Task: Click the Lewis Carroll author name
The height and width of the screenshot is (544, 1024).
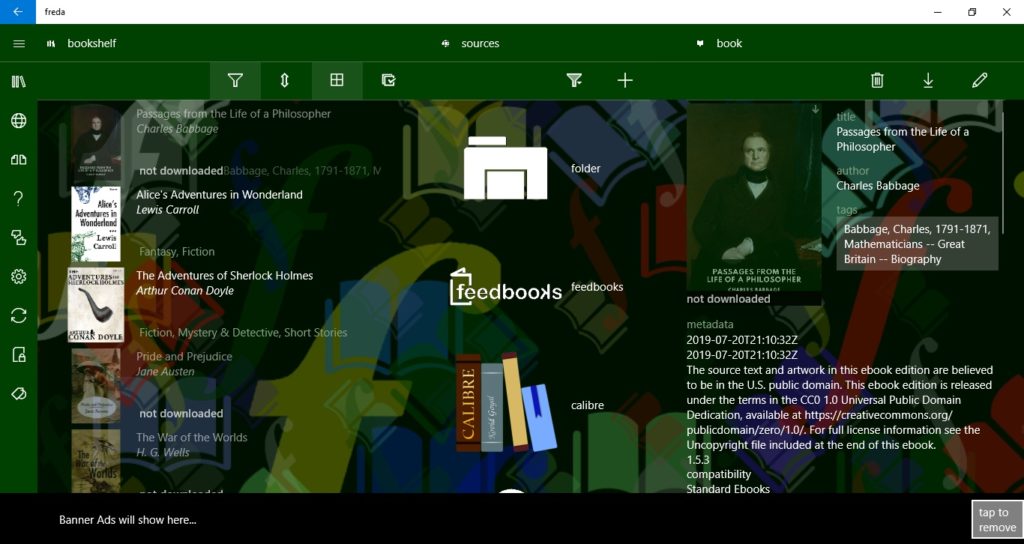Action: 167,210
